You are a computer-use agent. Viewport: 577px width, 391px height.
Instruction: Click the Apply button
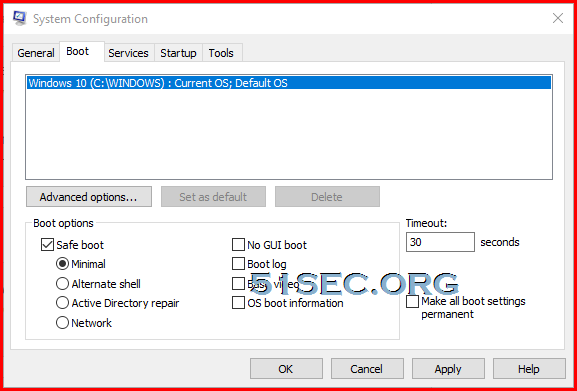pyautogui.click(x=448, y=369)
